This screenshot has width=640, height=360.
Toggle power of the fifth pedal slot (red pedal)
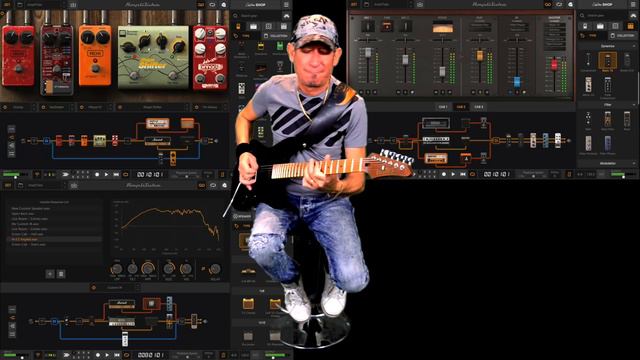[x=196, y=107]
